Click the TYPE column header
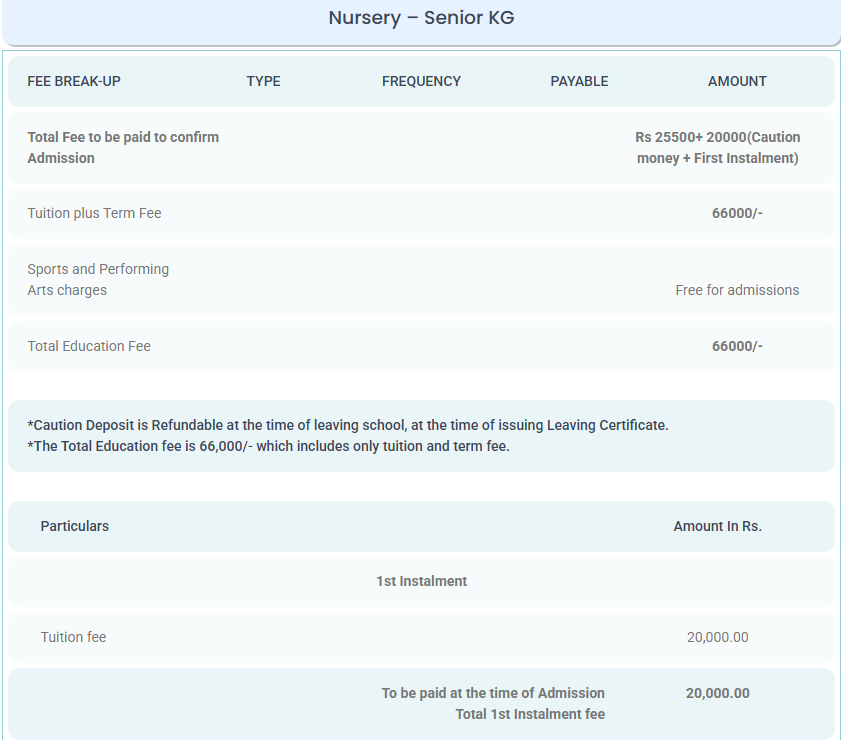 [263, 81]
